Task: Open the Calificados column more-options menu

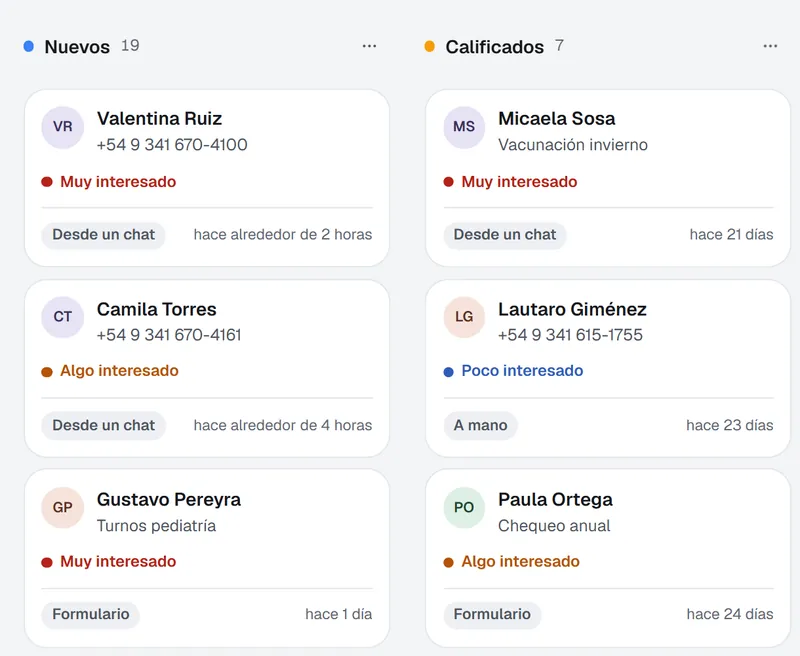Action: (770, 46)
